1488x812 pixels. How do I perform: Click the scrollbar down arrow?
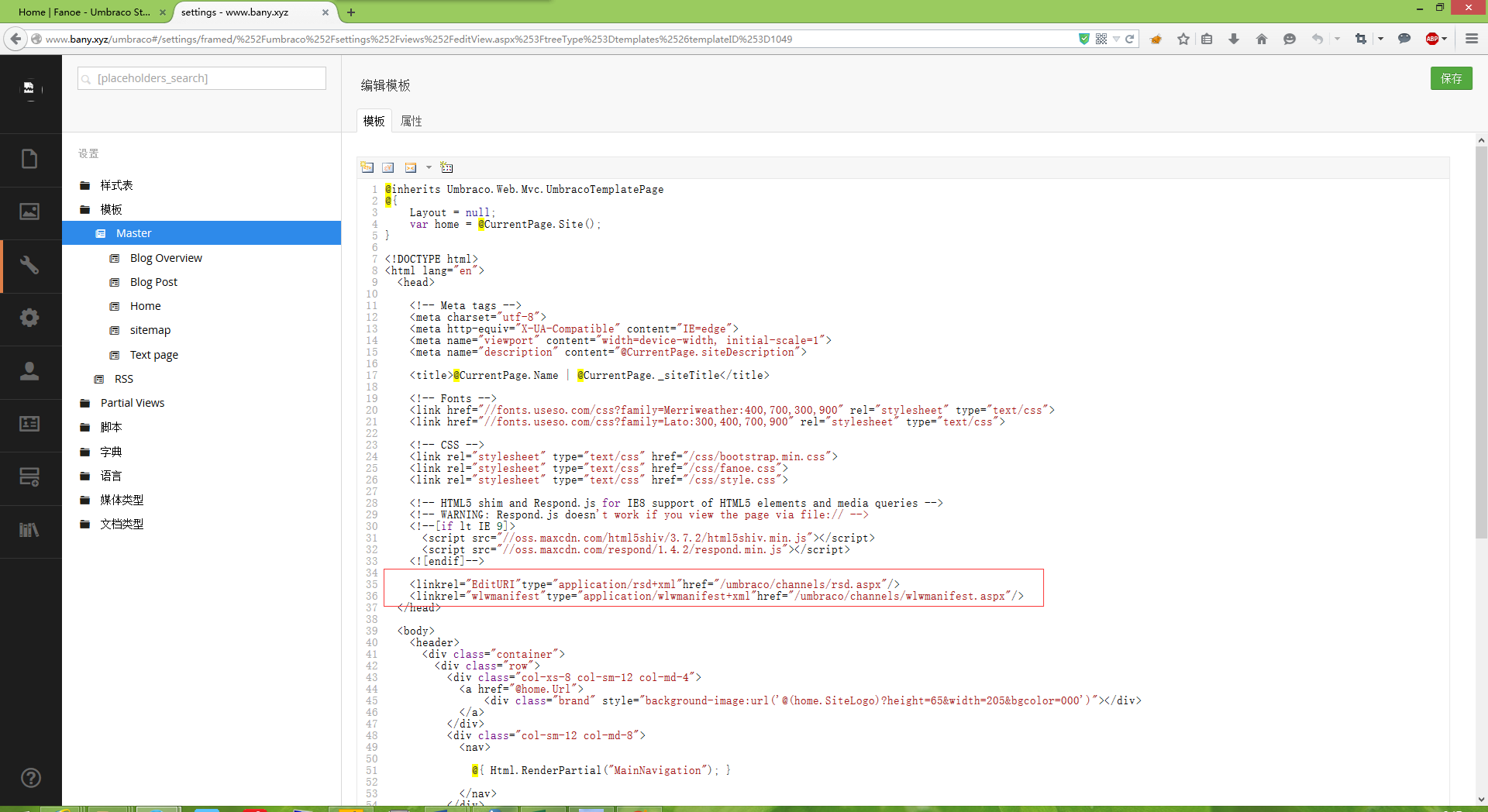[1481, 799]
